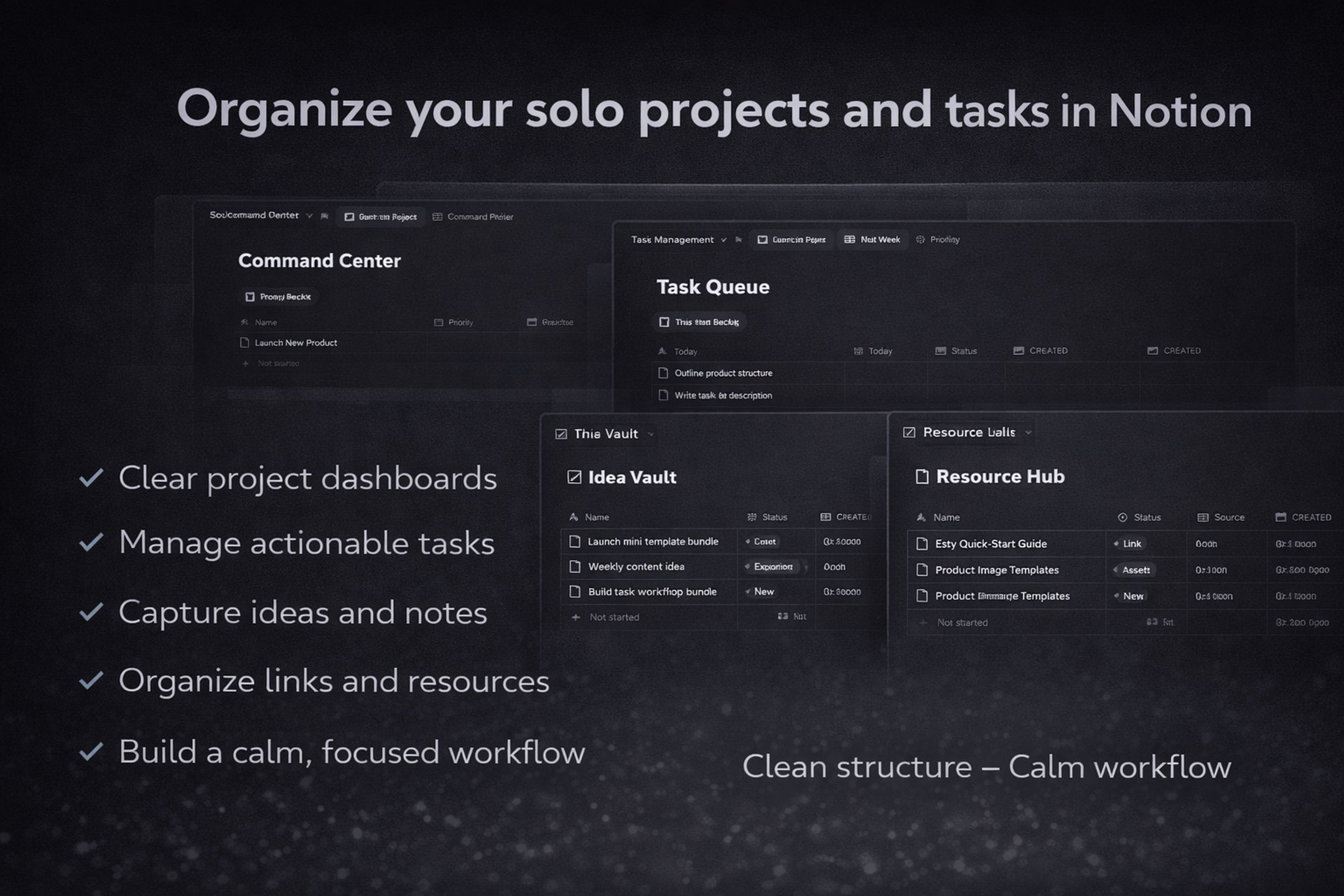Open the Outline product structure task
The image size is (1344, 896).
(723, 373)
